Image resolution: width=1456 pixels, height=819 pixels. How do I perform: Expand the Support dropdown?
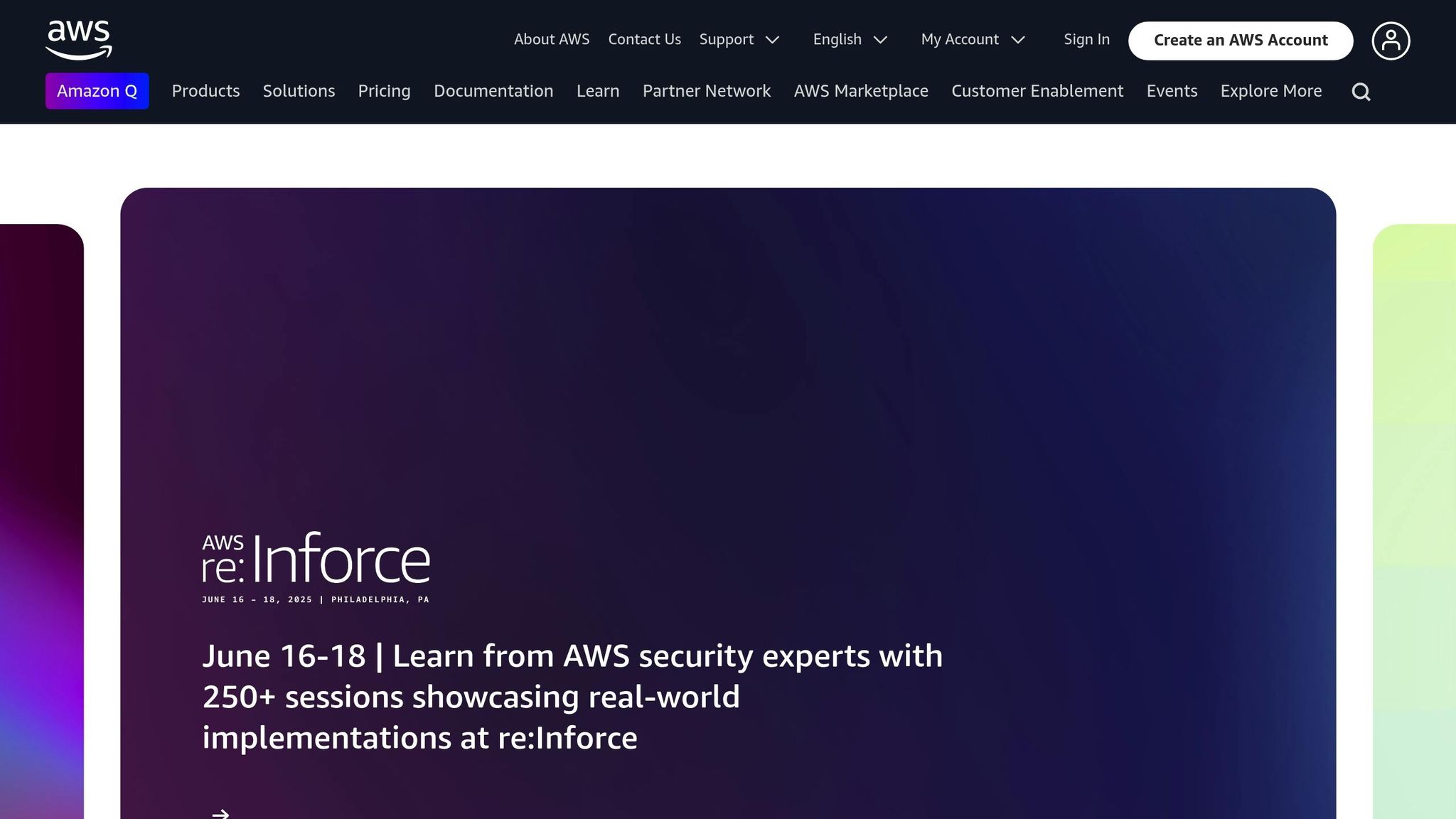point(739,40)
